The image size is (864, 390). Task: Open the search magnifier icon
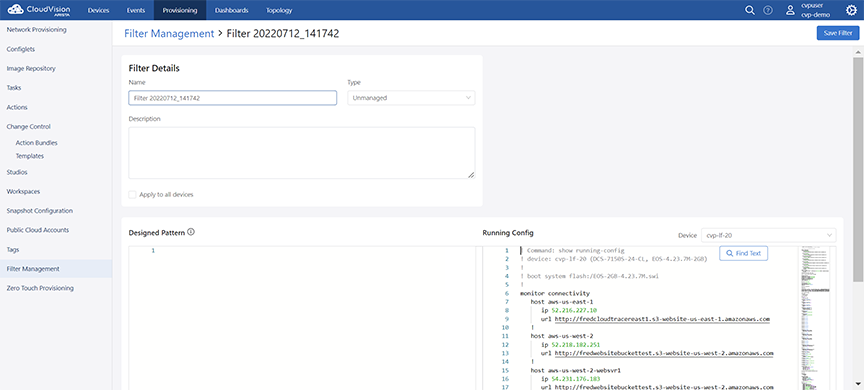pyautogui.click(x=749, y=10)
